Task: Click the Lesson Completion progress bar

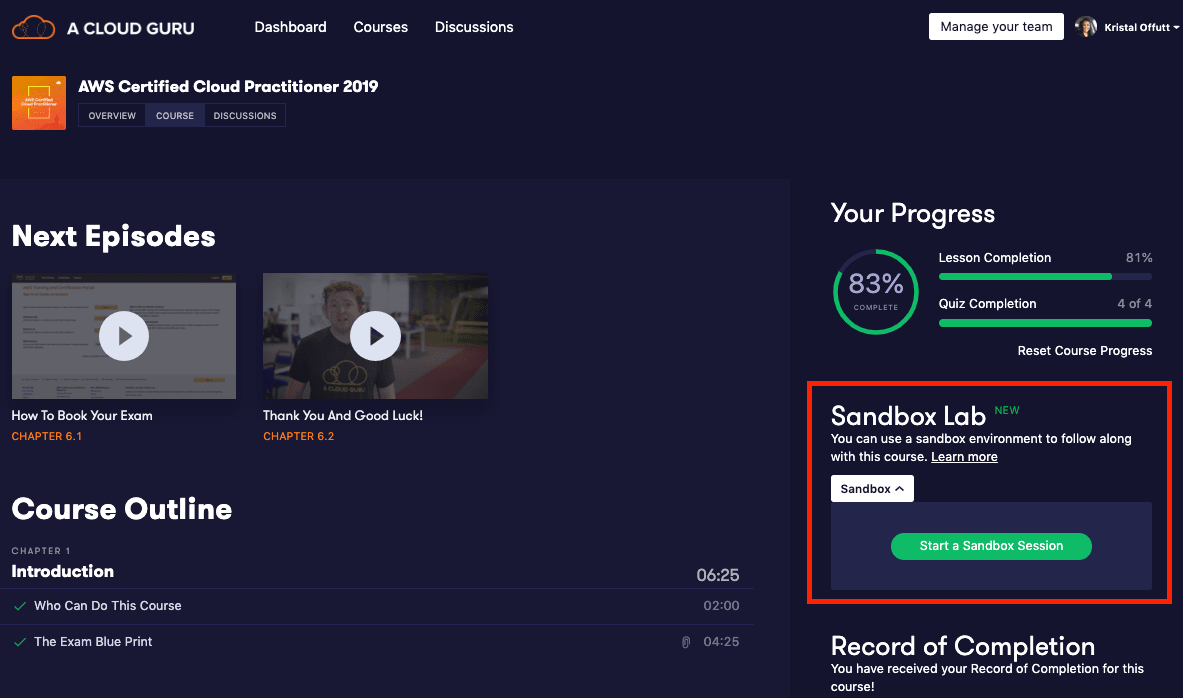Action: (x=1045, y=277)
